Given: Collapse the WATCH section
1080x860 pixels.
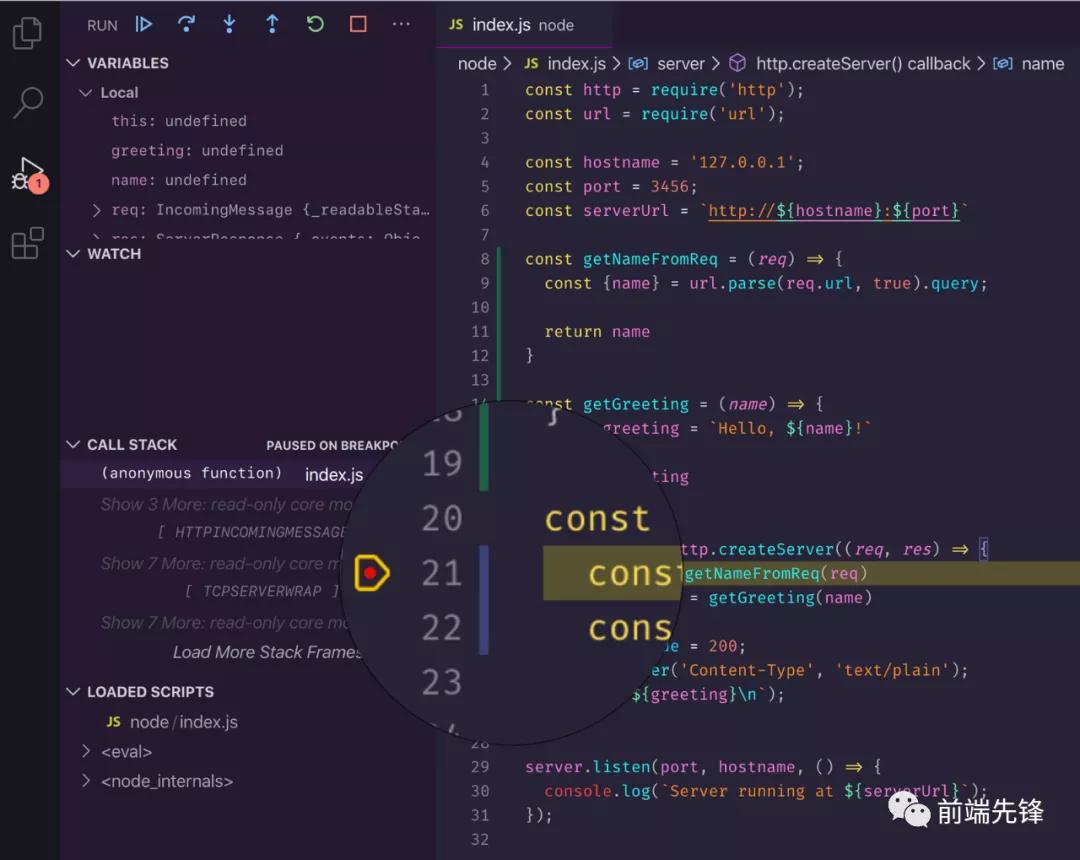Looking at the screenshot, I should click(73, 253).
